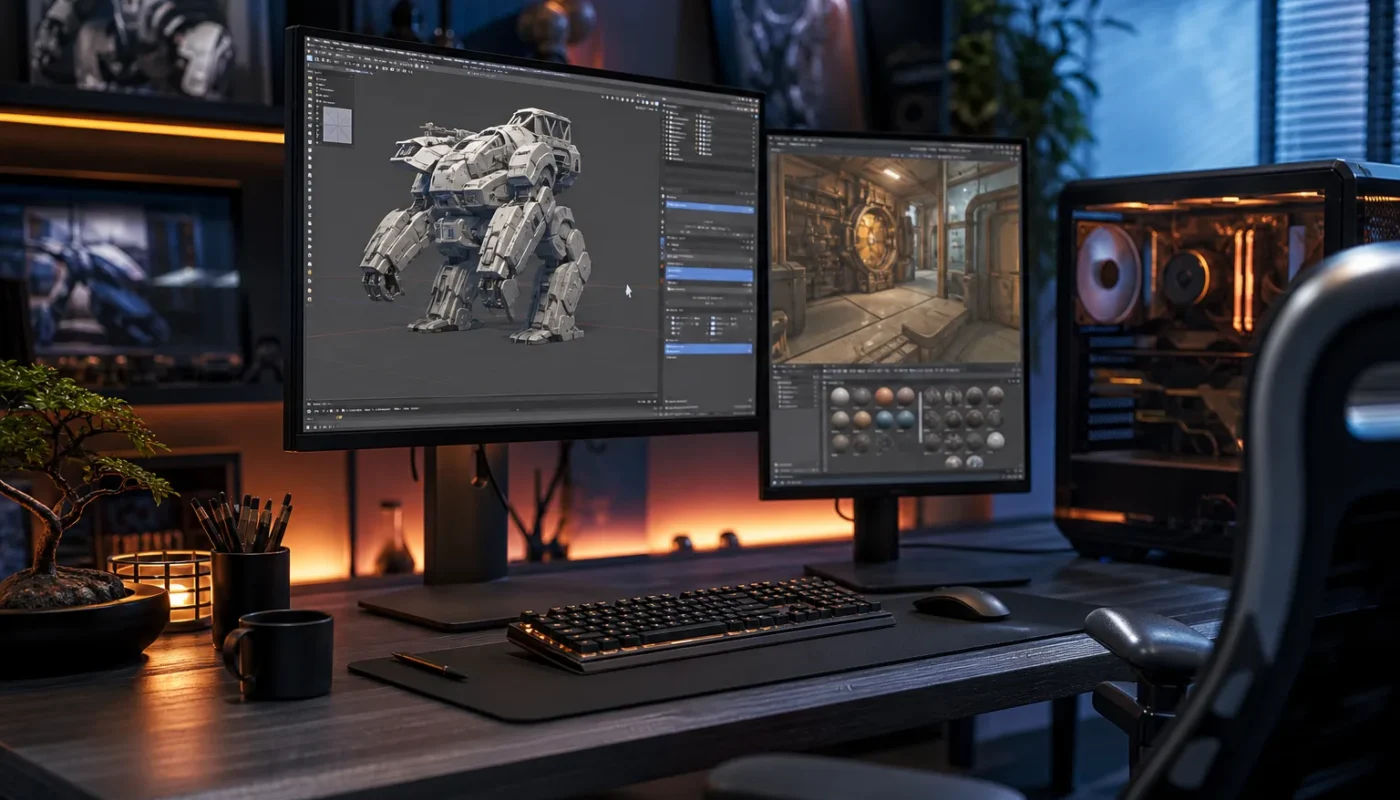The width and height of the screenshot is (1400, 800).
Task: Click the vertical scrollbar between the material grids
Action: pos(920,417)
